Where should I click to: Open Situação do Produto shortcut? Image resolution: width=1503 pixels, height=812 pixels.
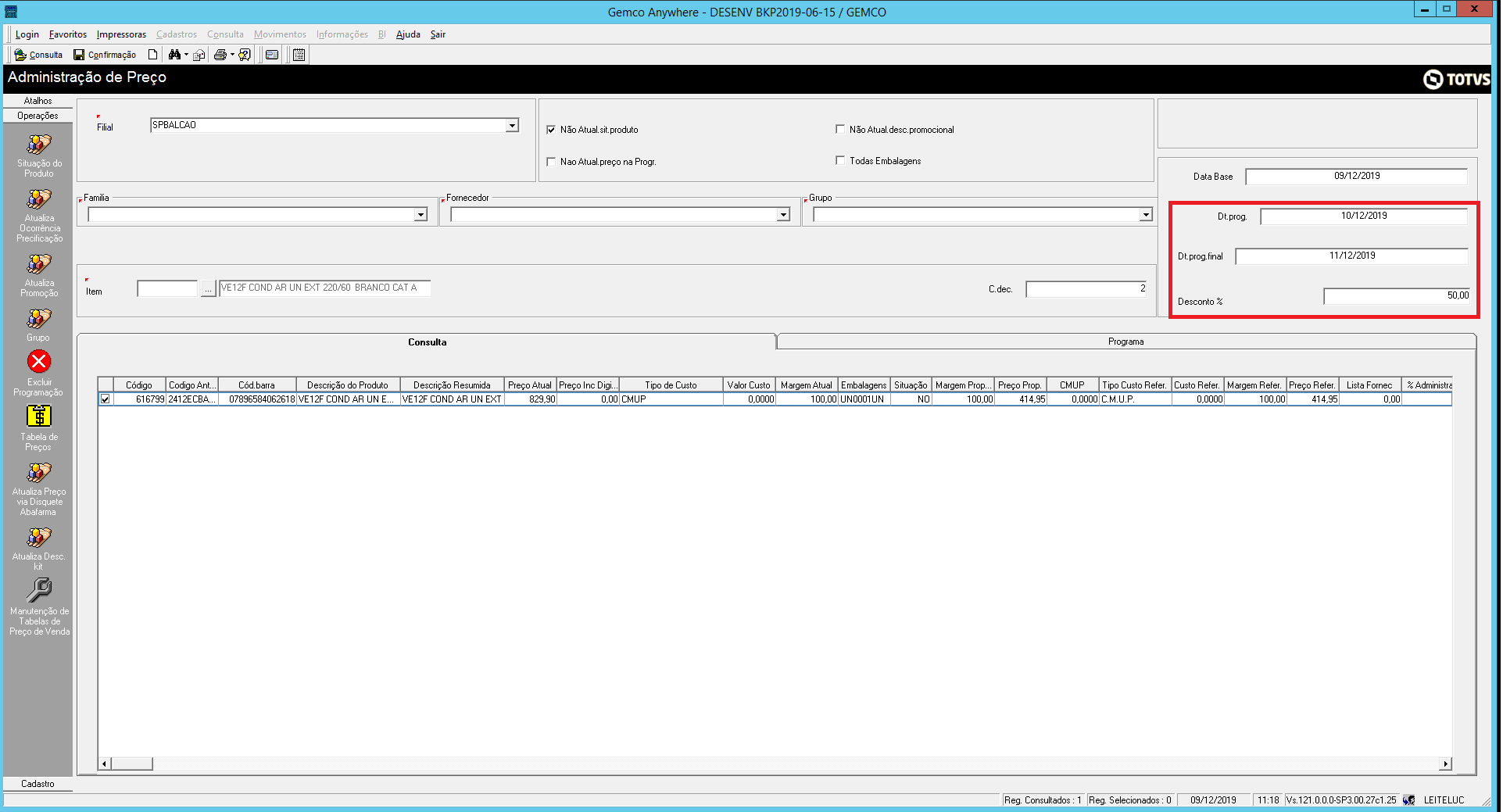(x=39, y=156)
